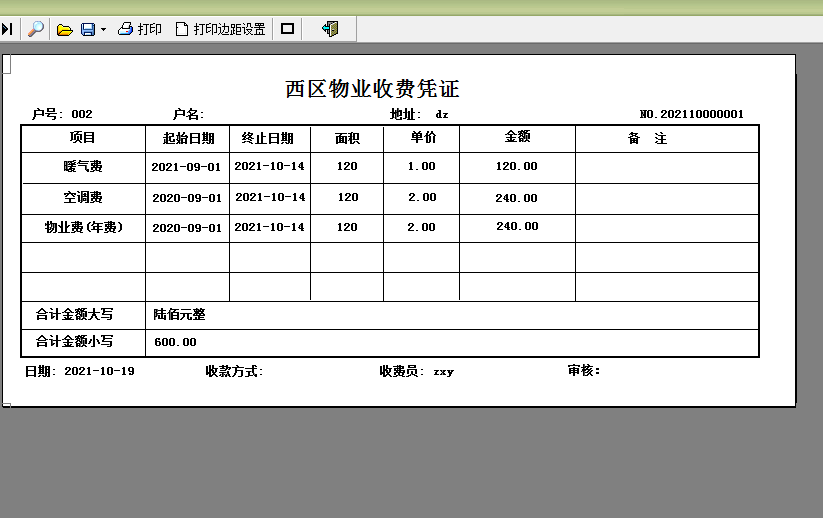The image size is (823, 518).
Task: Select the 物业费(年费) item cell
Action: pyautogui.click(x=83, y=228)
